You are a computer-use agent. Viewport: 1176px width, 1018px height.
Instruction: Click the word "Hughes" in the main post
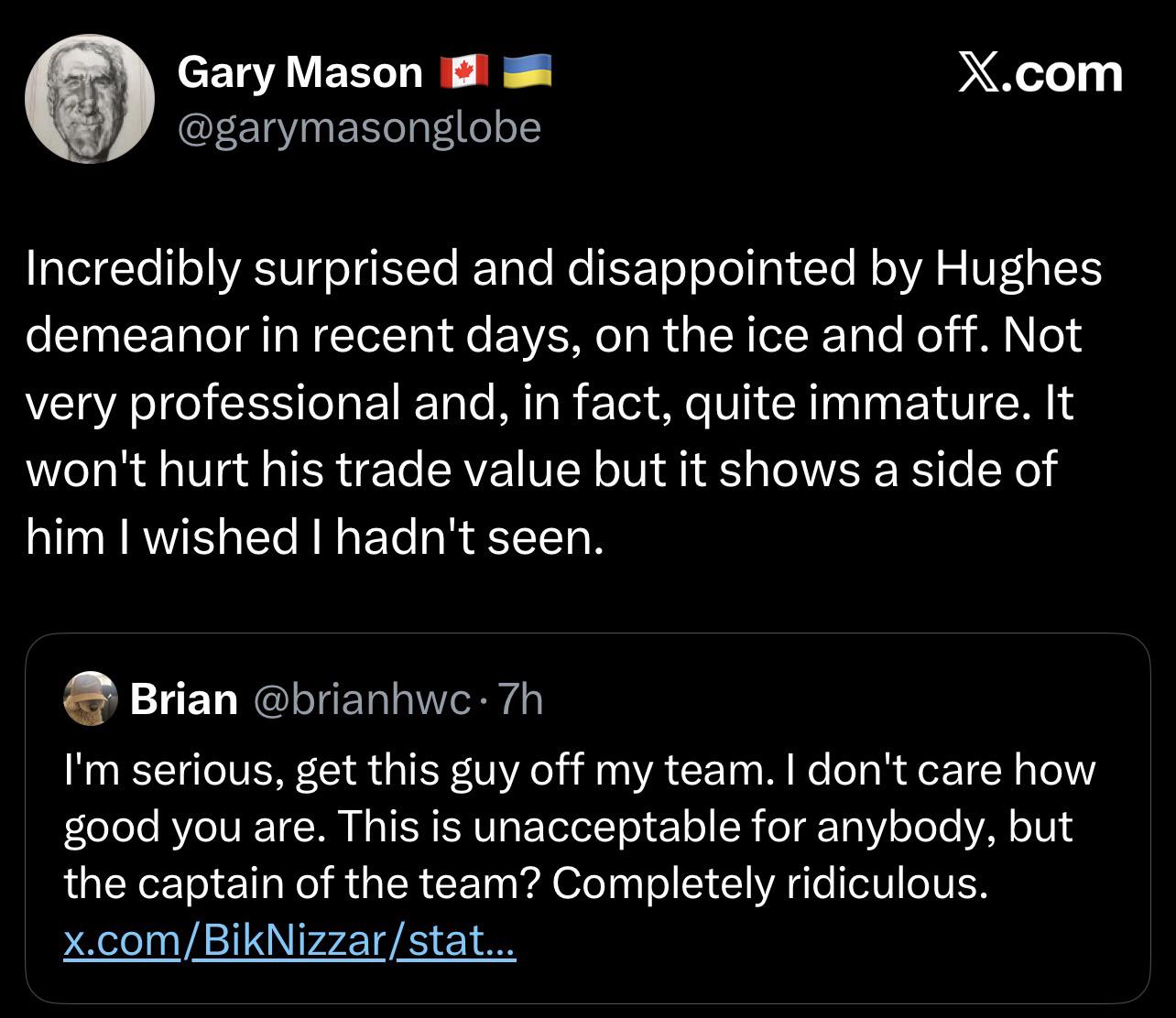point(1018,269)
